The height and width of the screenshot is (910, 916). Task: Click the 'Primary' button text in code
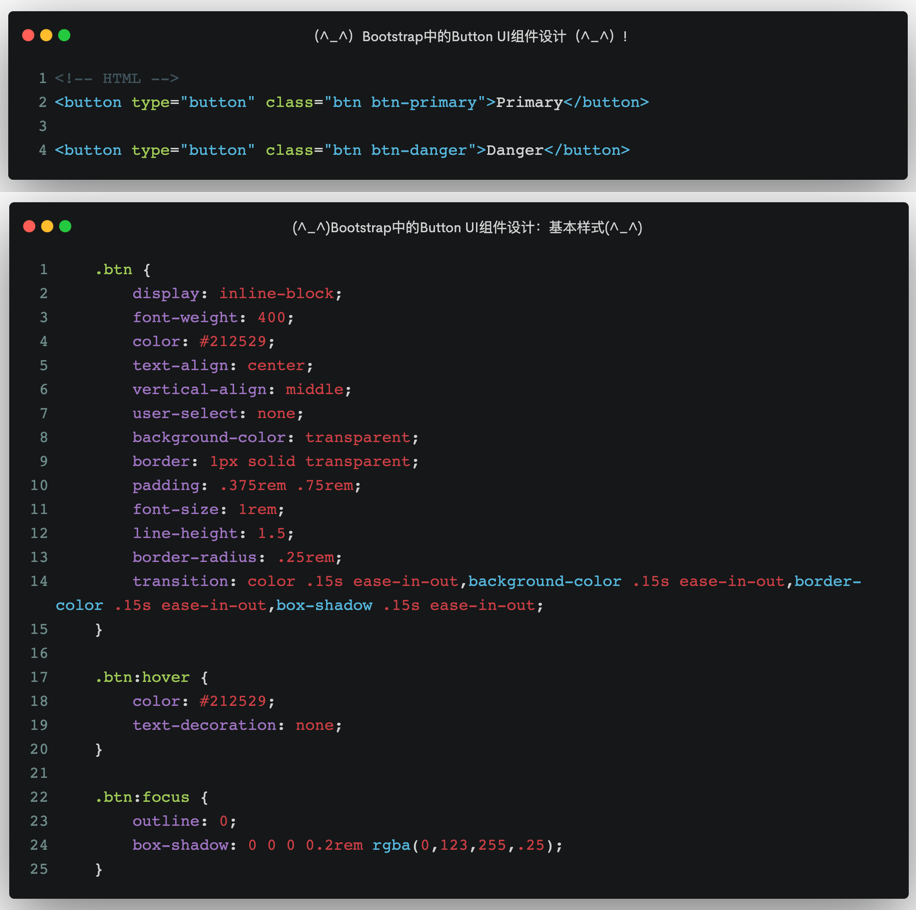tap(529, 102)
